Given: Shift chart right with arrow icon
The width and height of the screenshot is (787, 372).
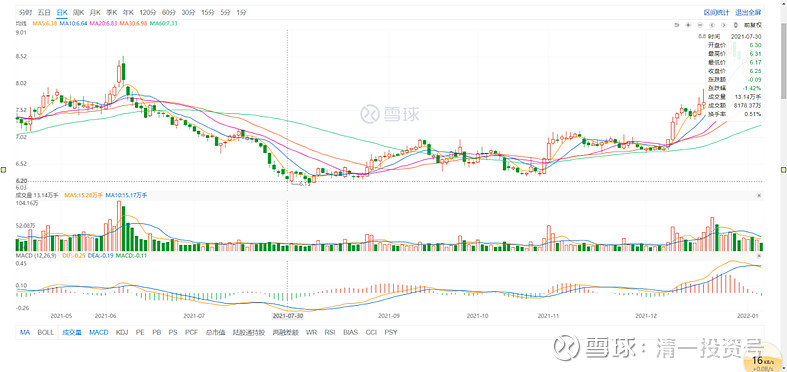Looking at the screenshot, I should (724, 25).
